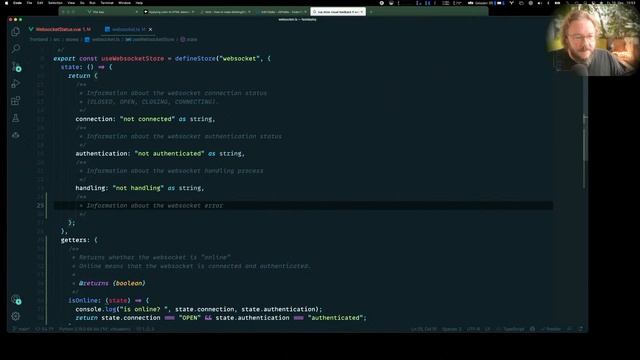Open the Selection menu
Image resolution: width=640 pixels, height=360 pixels.
tap(55, 3)
